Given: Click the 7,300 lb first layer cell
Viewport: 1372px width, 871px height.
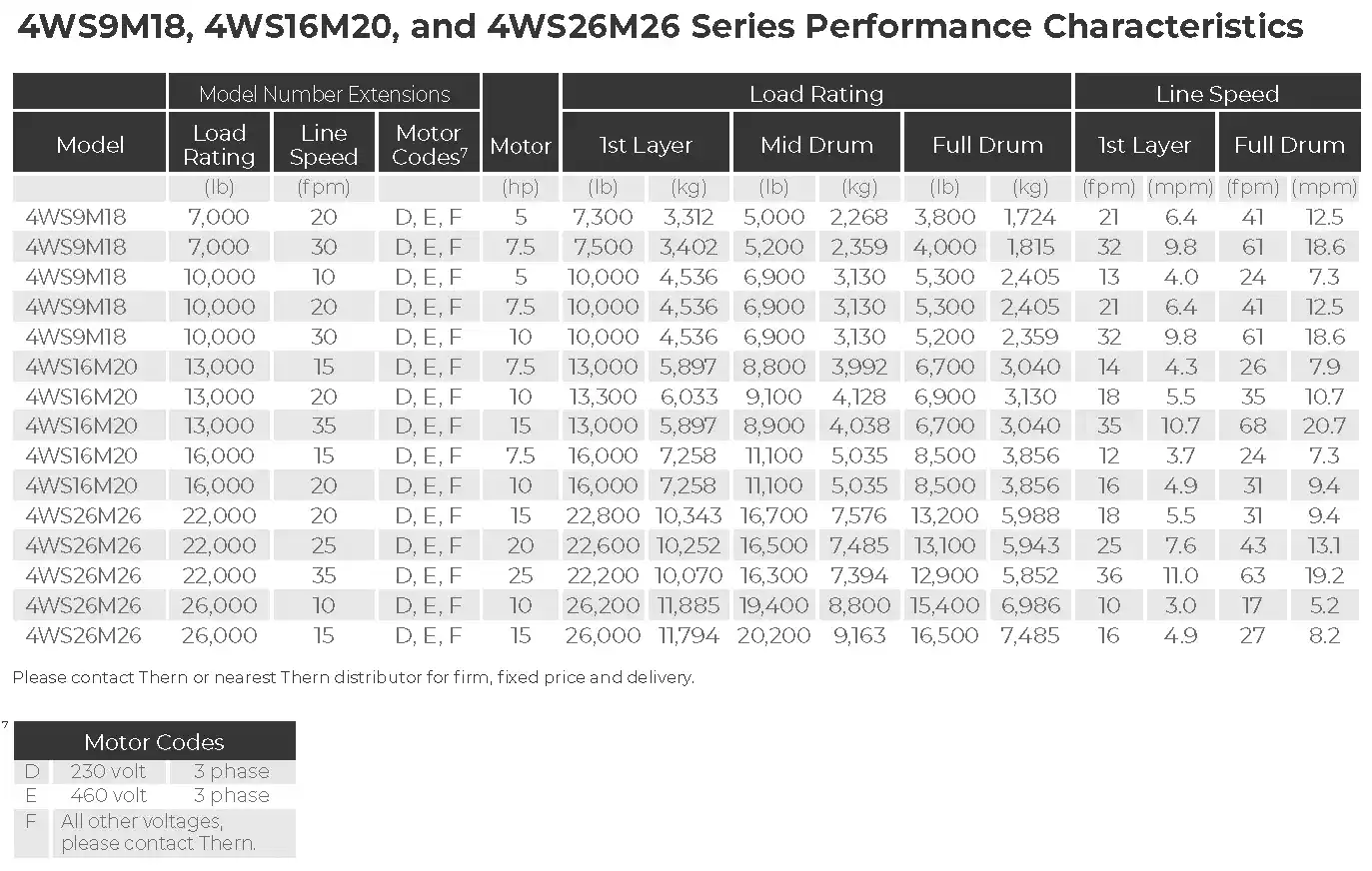Looking at the screenshot, I should pos(603,217).
